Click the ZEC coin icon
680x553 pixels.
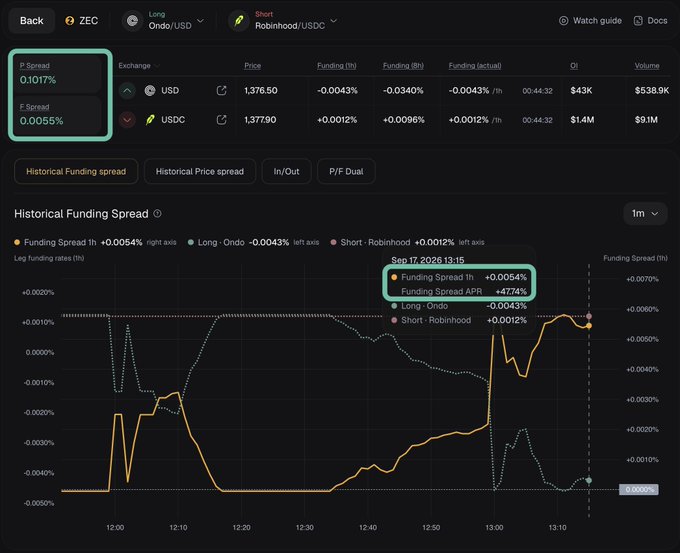[x=69, y=21]
